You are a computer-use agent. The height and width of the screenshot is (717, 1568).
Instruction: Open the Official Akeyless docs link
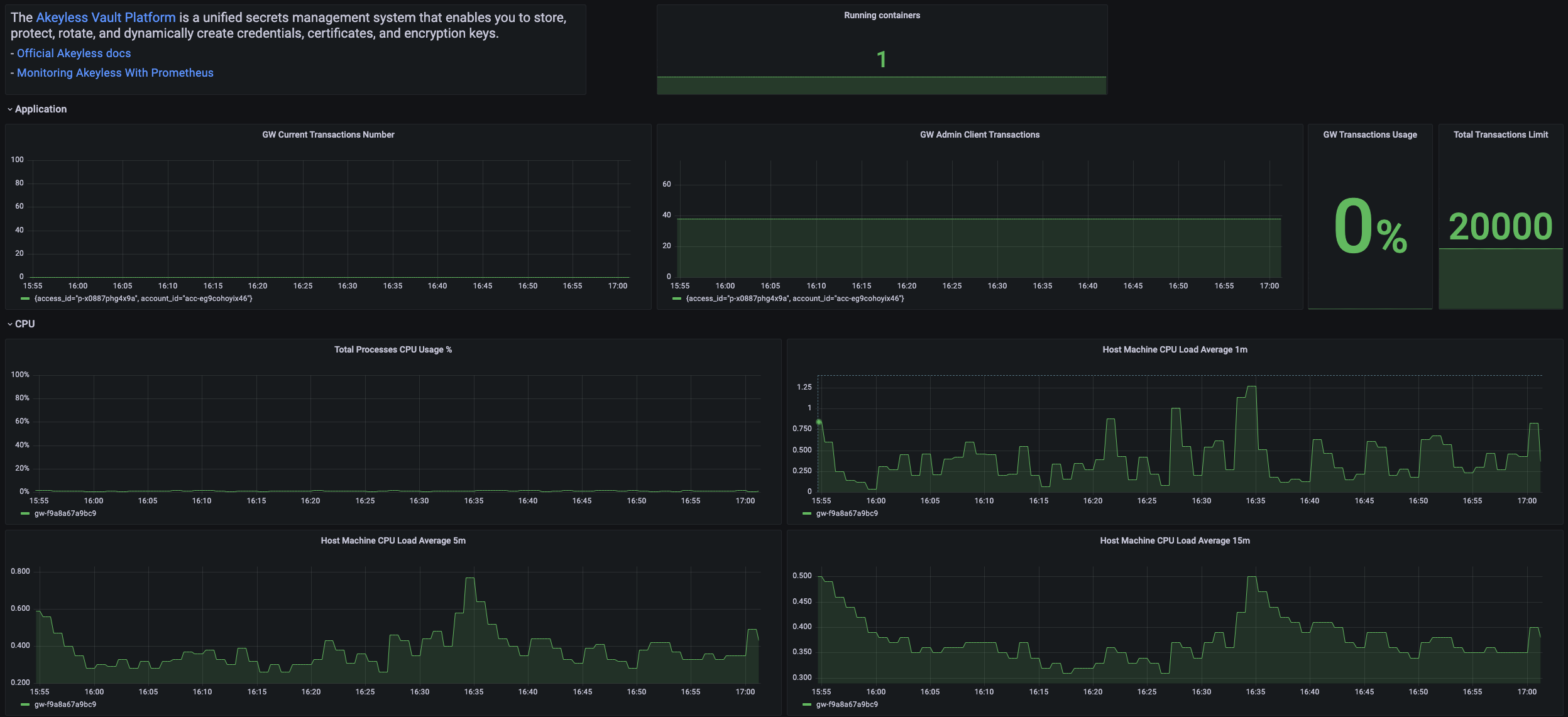click(x=74, y=53)
